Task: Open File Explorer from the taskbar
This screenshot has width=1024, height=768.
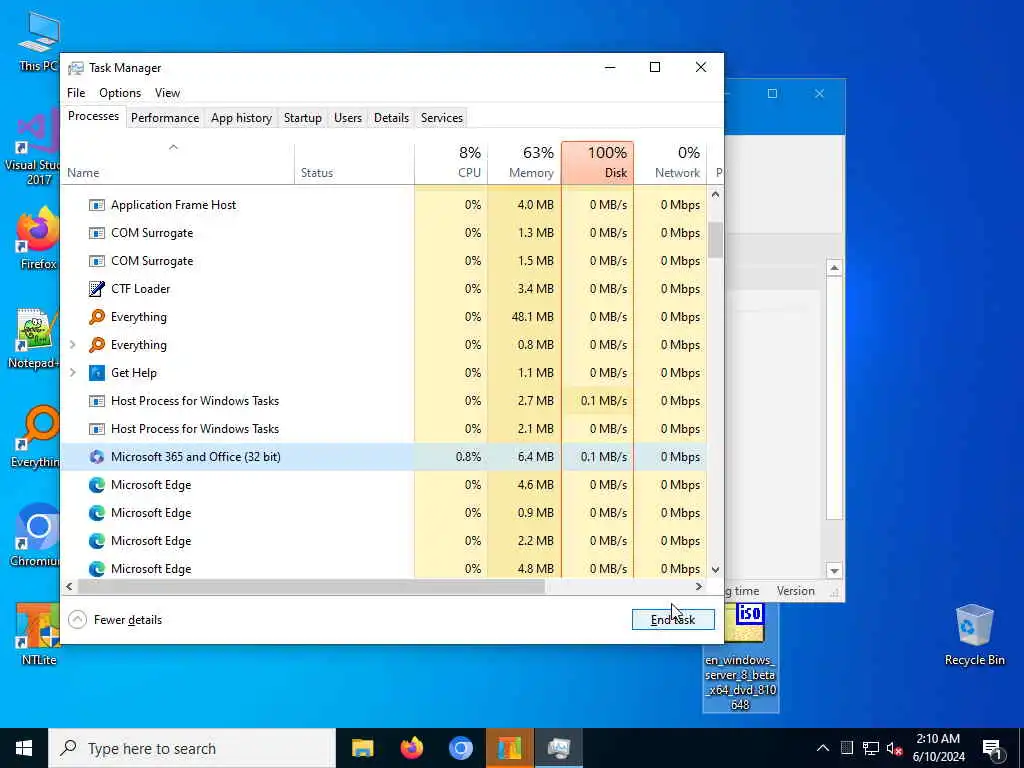Action: point(362,748)
